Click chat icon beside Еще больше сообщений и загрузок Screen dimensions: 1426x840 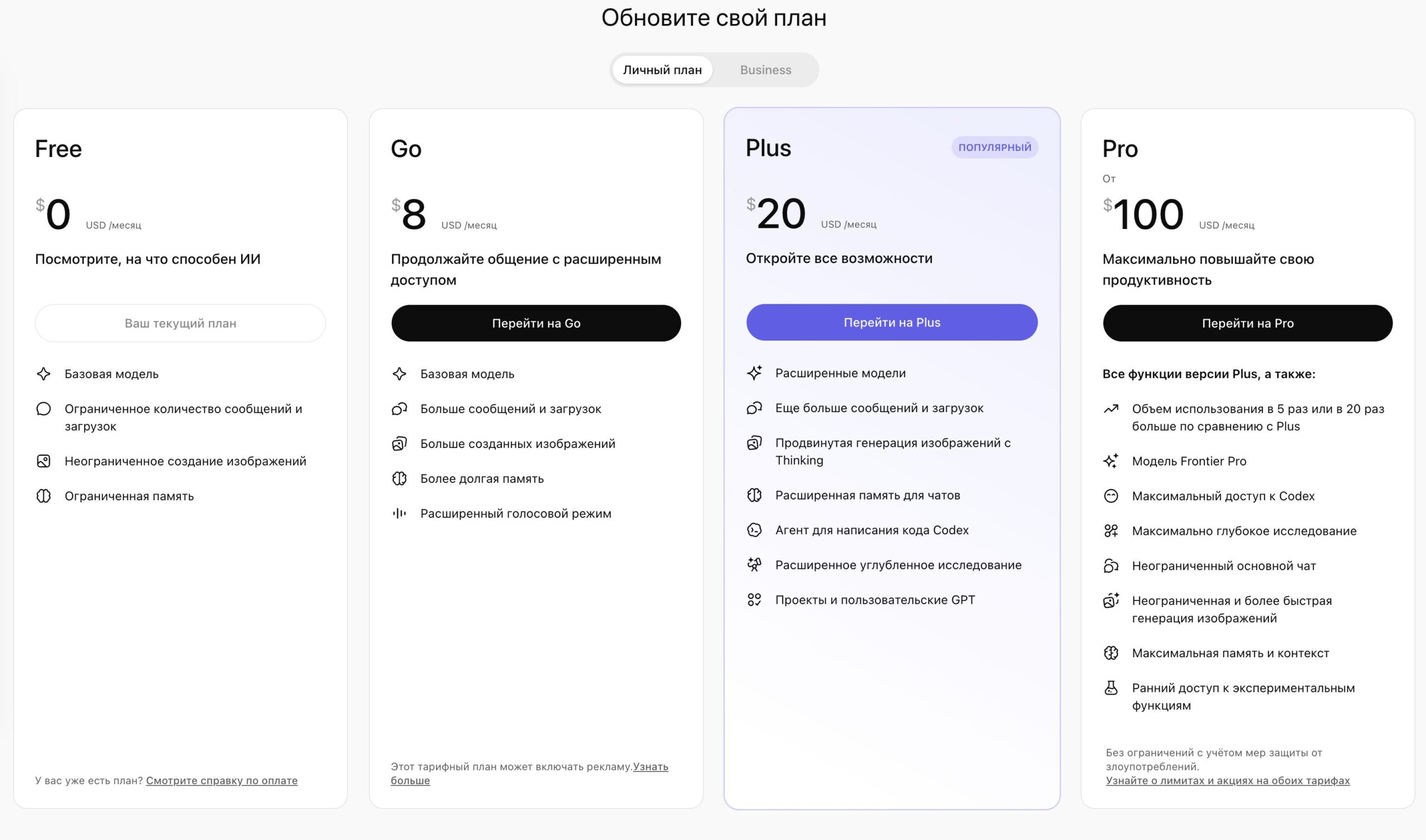pyautogui.click(x=754, y=408)
